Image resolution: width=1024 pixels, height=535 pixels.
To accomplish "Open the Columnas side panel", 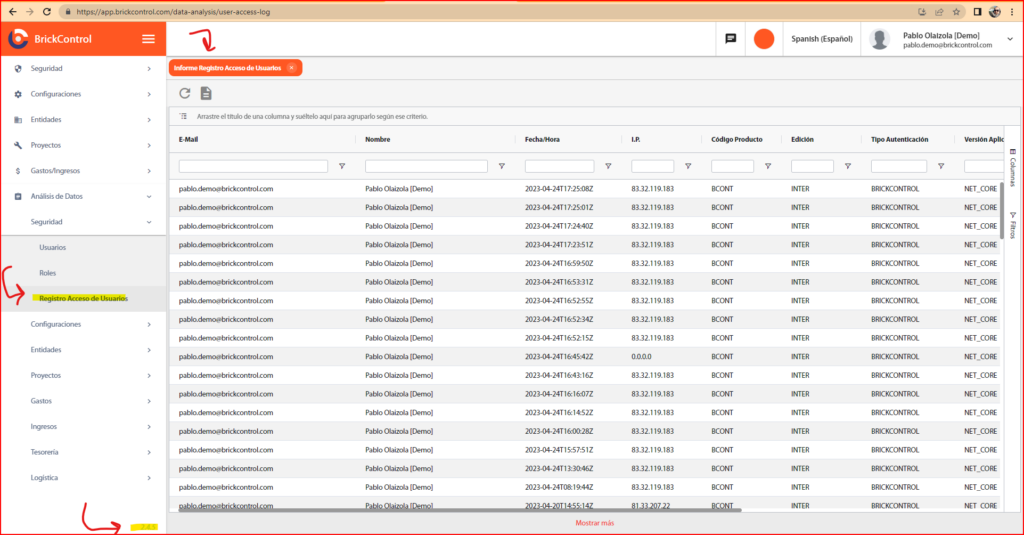I will [1012, 168].
